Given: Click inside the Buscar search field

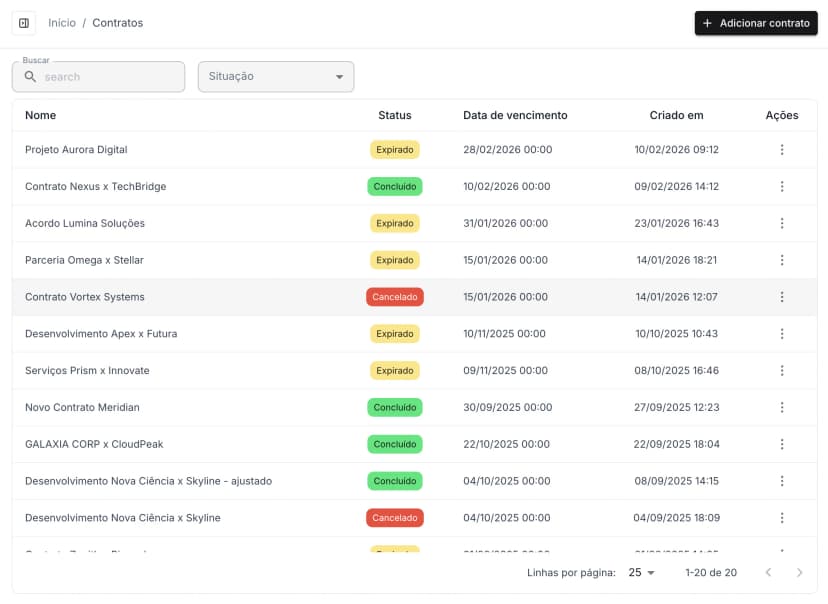Looking at the screenshot, I should pyautogui.click(x=110, y=77).
